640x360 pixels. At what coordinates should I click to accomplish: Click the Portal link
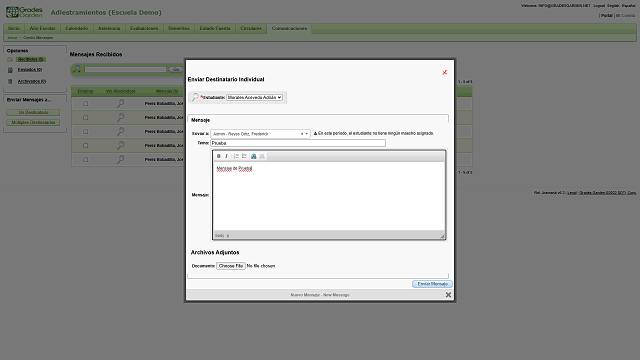tap(607, 16)
